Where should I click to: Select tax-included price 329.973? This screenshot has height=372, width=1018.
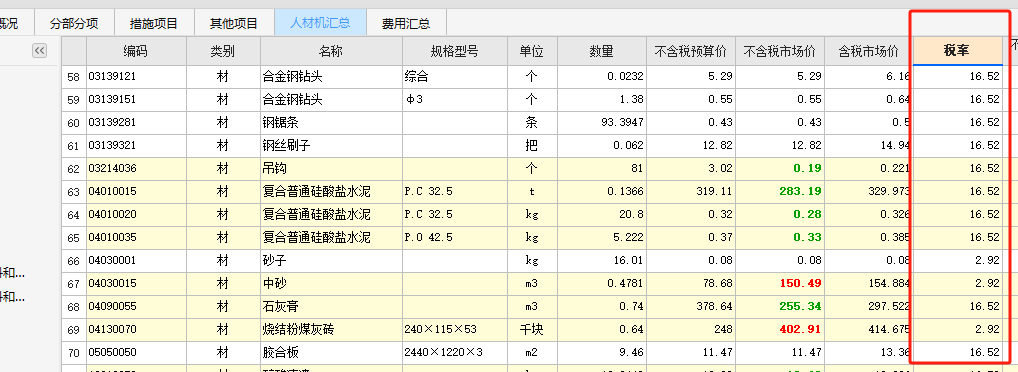coord(869,192)
